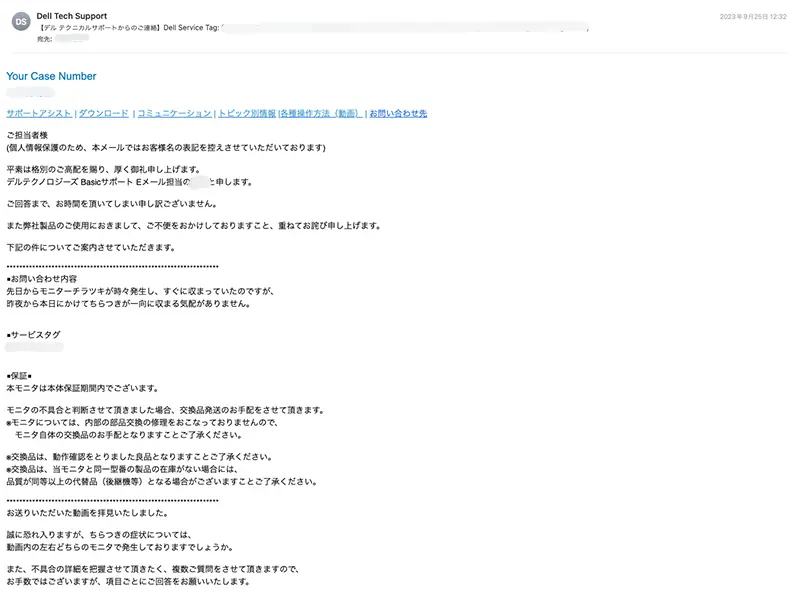Image resolution: width=802 pixels, height=600 pixels.
Task: Click the line starting ※モニタについては、内部の部品交換
Action: click(x=143, y=423)
